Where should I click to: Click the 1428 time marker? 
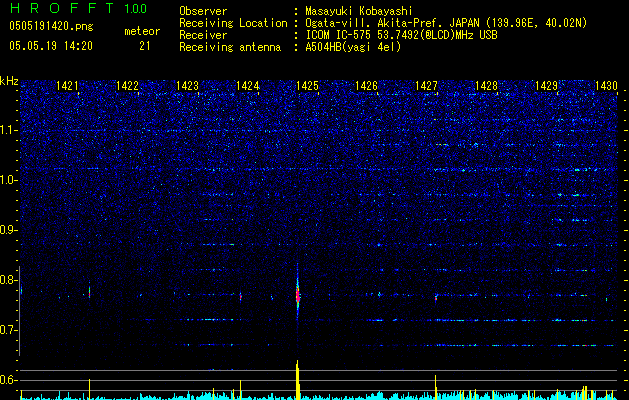click(486, 85)
